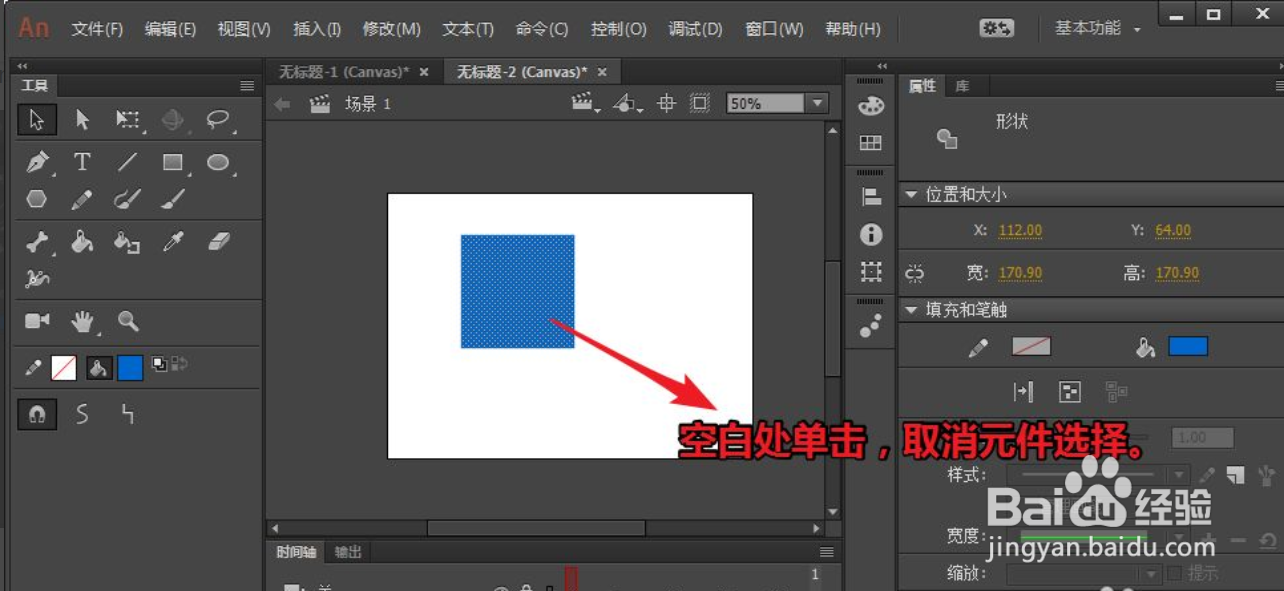
Task: Open the 基本功能 workspace switcher
Action: 1087,28
